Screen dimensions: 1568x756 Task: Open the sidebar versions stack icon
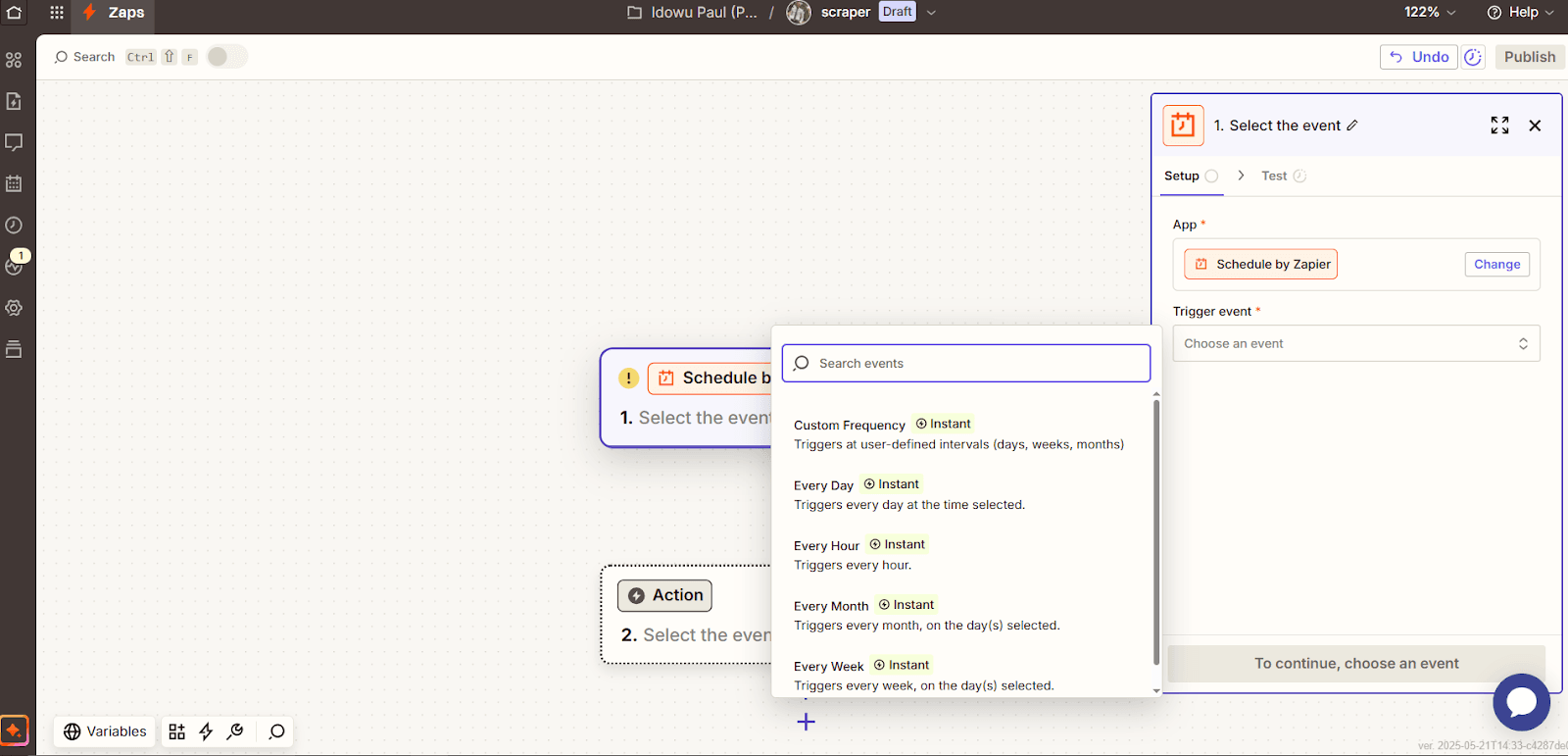pos(14,349)
